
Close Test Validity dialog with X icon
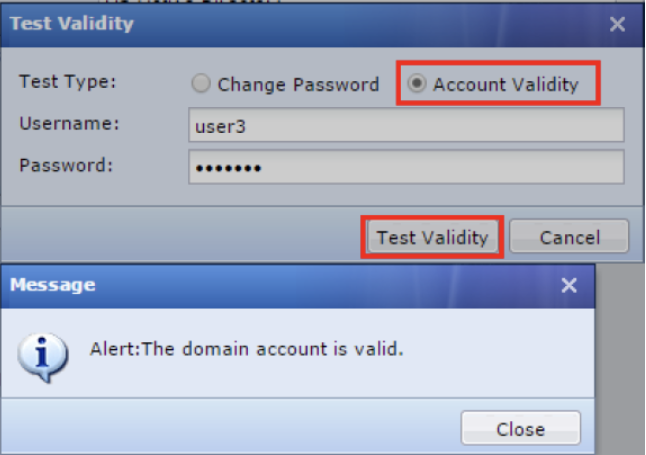coord(617,24)
